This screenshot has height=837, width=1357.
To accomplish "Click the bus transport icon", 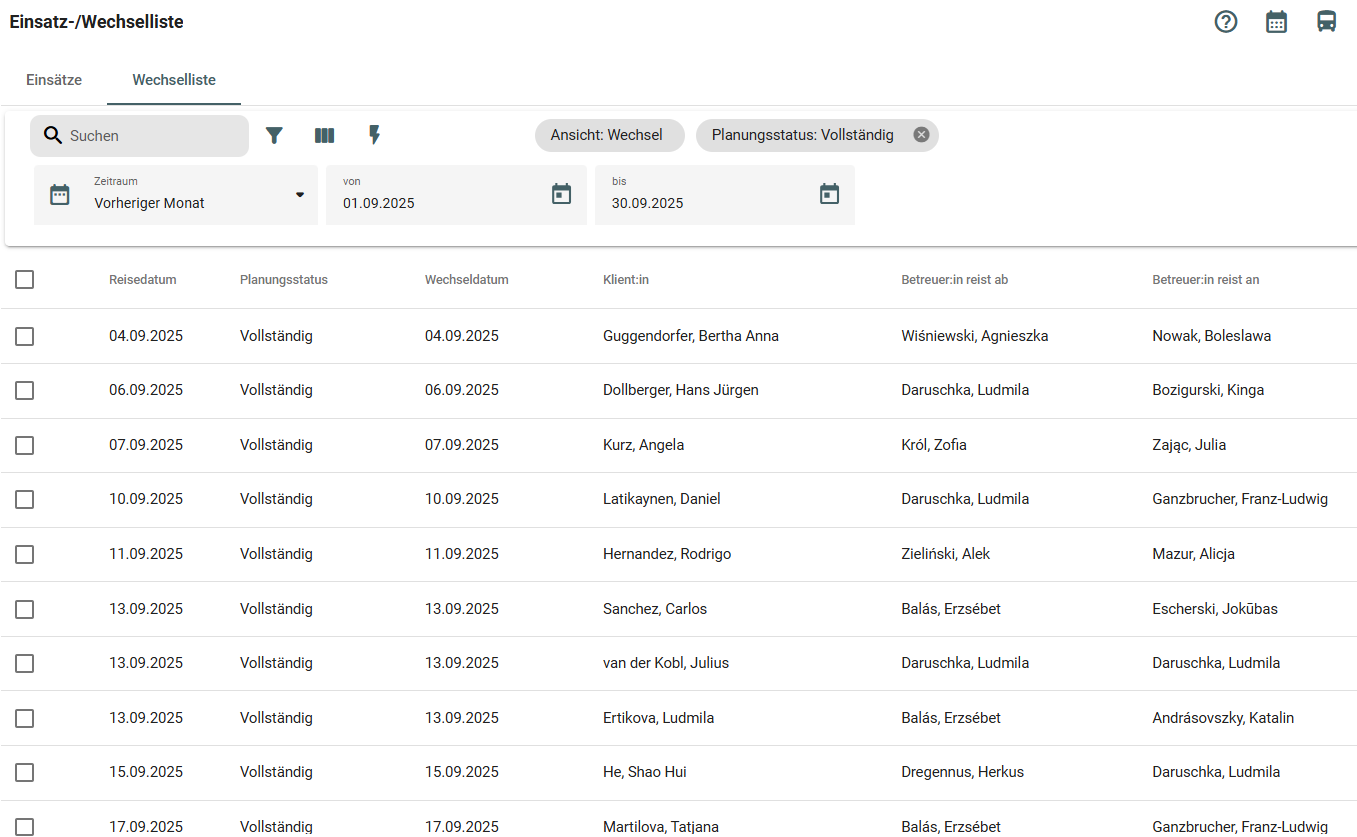I will click(1326, 22).
